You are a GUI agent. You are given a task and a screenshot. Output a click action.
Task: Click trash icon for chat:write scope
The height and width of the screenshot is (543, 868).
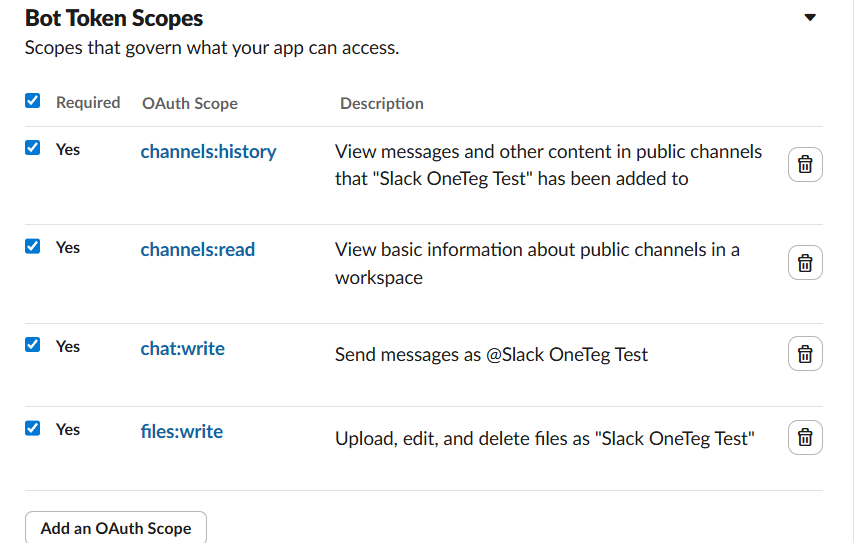point(805,354)
